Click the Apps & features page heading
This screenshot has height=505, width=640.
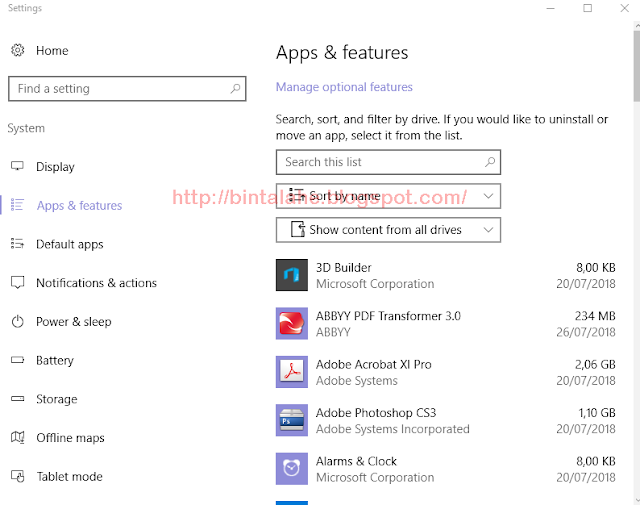pos(342,53)
